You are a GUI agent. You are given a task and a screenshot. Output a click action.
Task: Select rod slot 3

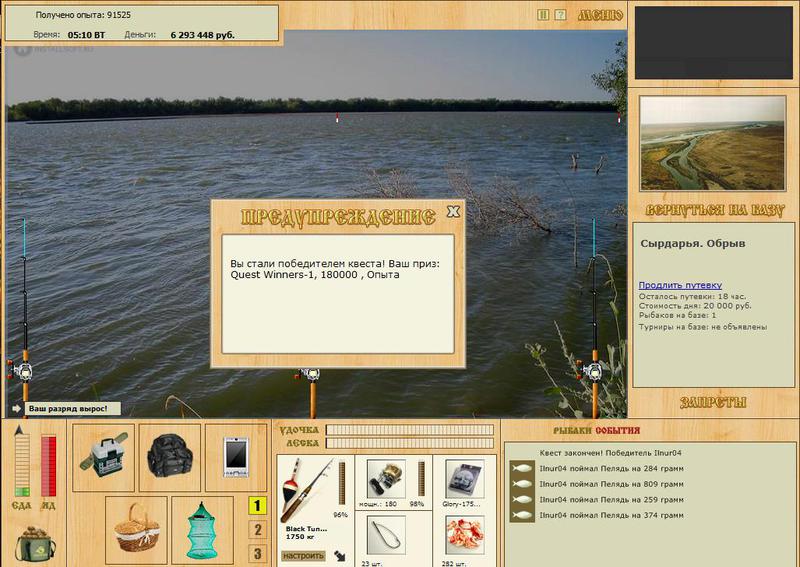[257, 554]
